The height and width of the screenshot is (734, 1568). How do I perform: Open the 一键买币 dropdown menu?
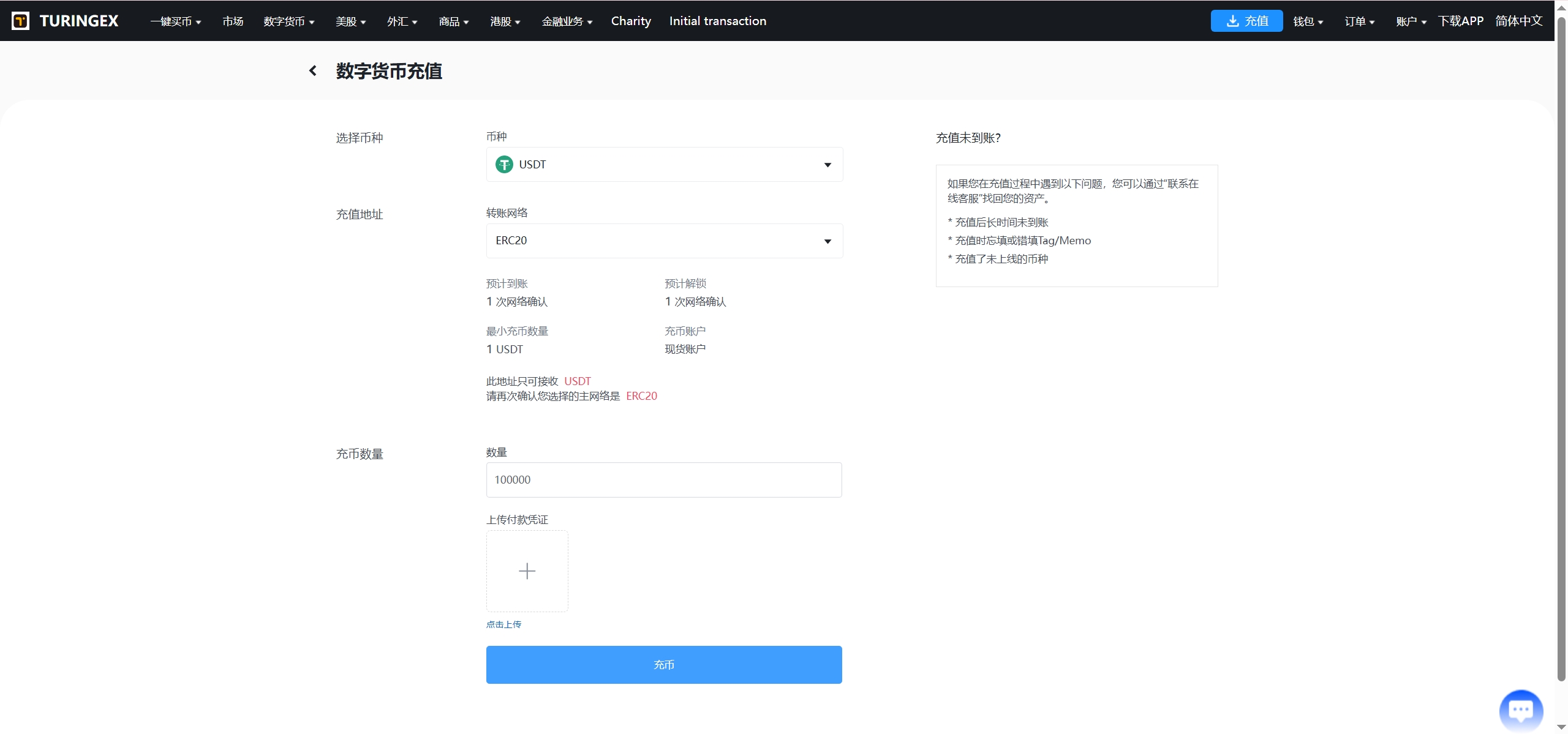(x=176, y=21)
